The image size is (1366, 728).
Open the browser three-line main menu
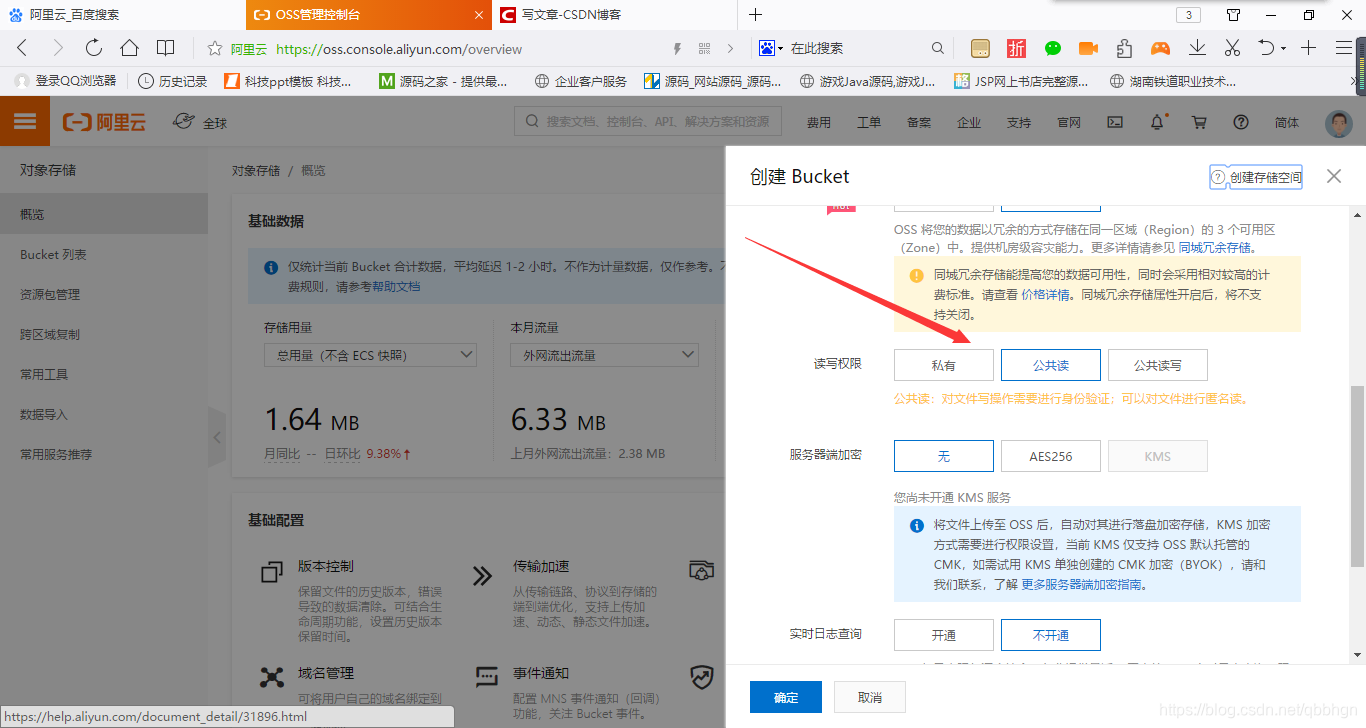click(1344, 48)
